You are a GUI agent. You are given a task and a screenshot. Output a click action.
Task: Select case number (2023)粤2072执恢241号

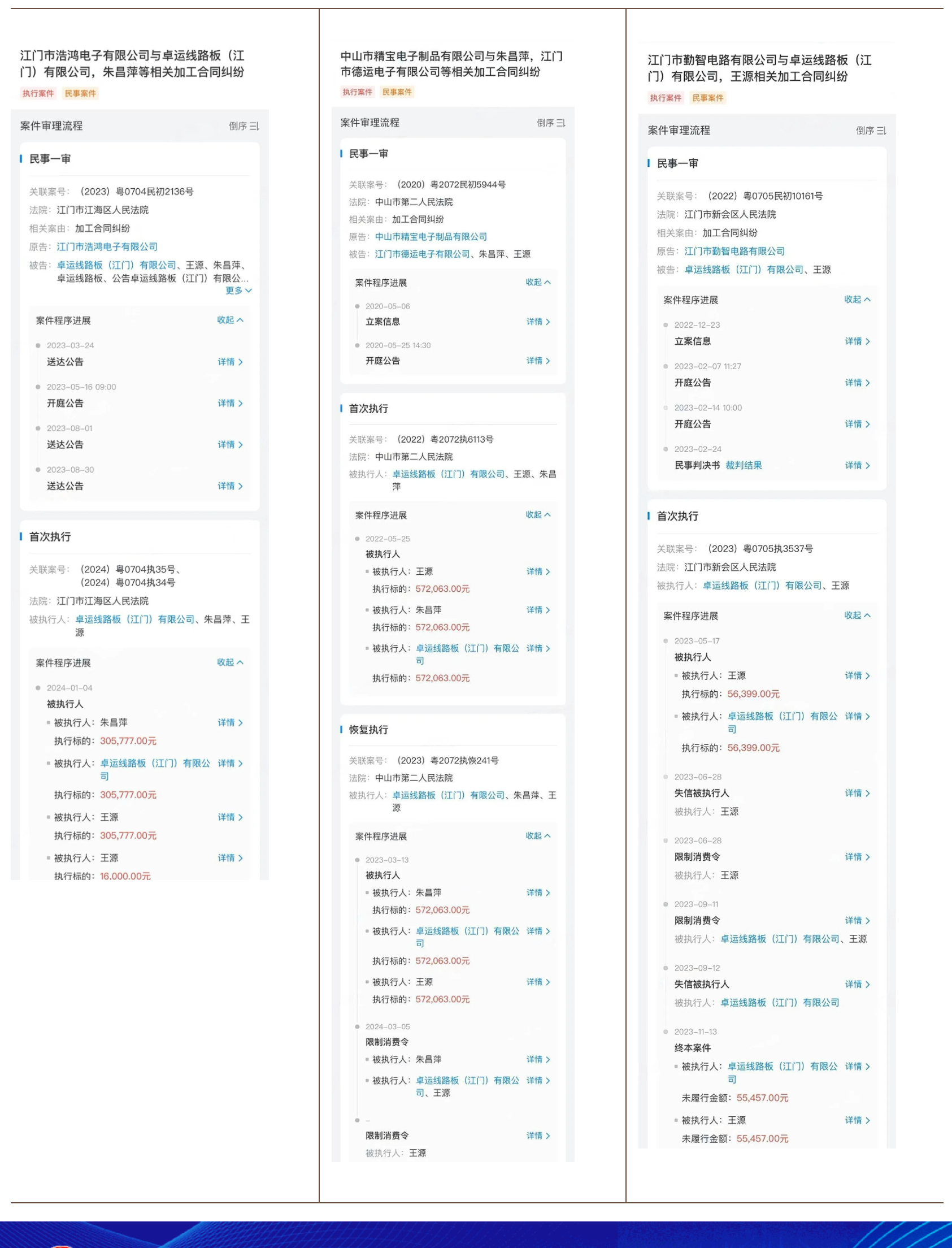tap(447, 761)
